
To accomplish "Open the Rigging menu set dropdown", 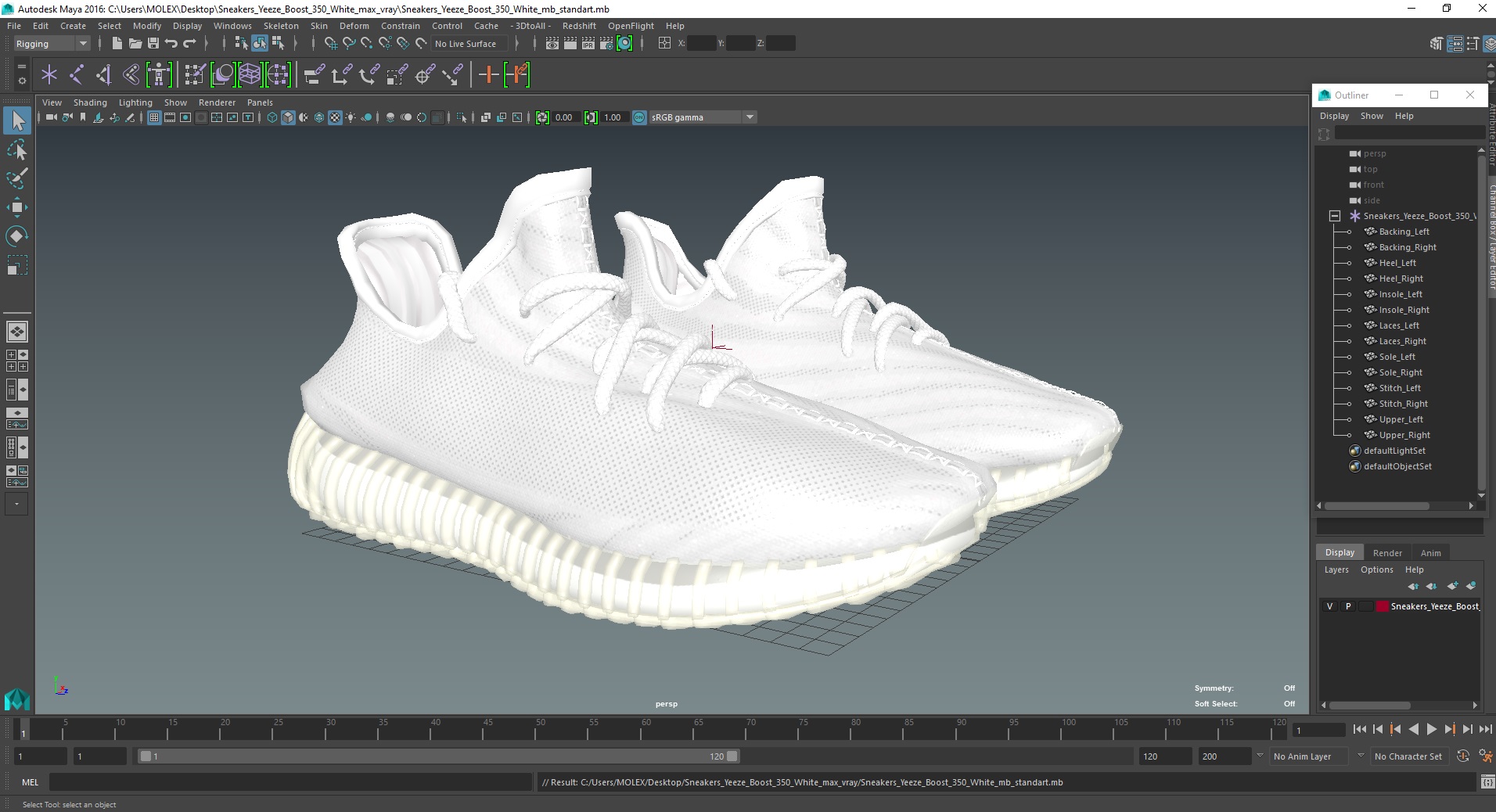I will click(x=52, y=44).
